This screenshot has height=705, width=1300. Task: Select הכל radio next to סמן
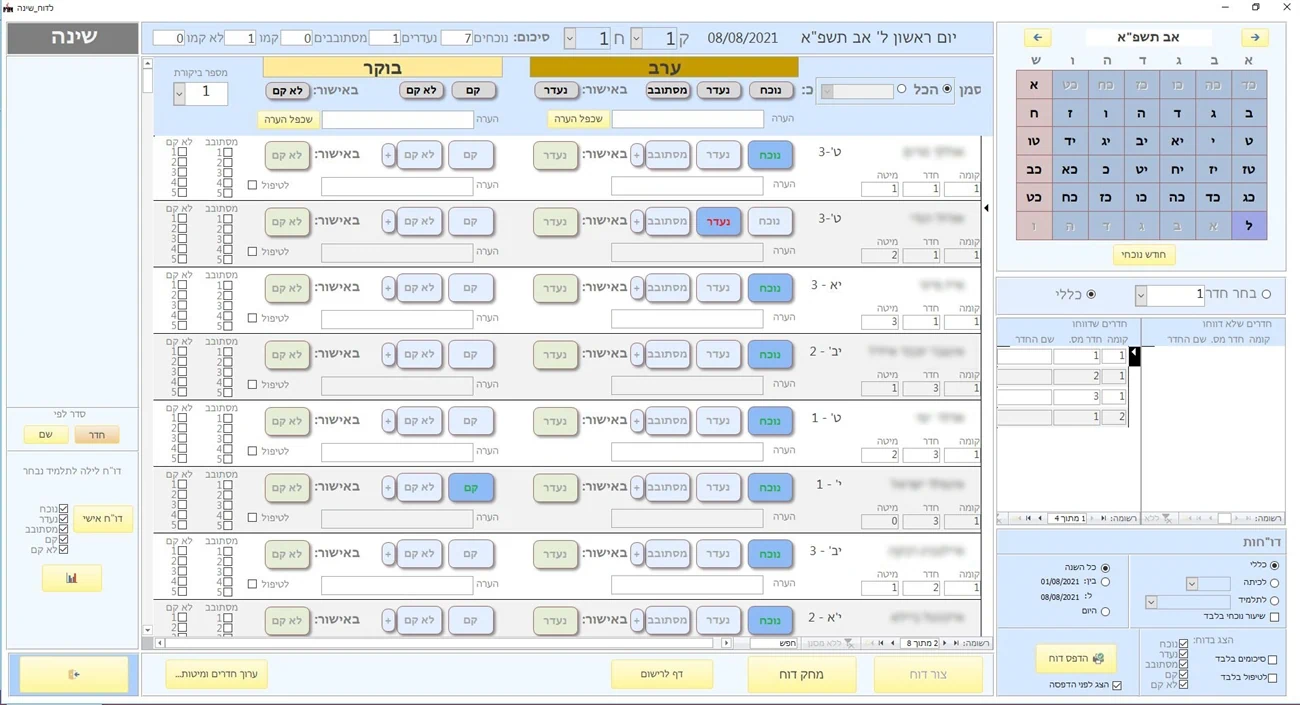[947, 89]
